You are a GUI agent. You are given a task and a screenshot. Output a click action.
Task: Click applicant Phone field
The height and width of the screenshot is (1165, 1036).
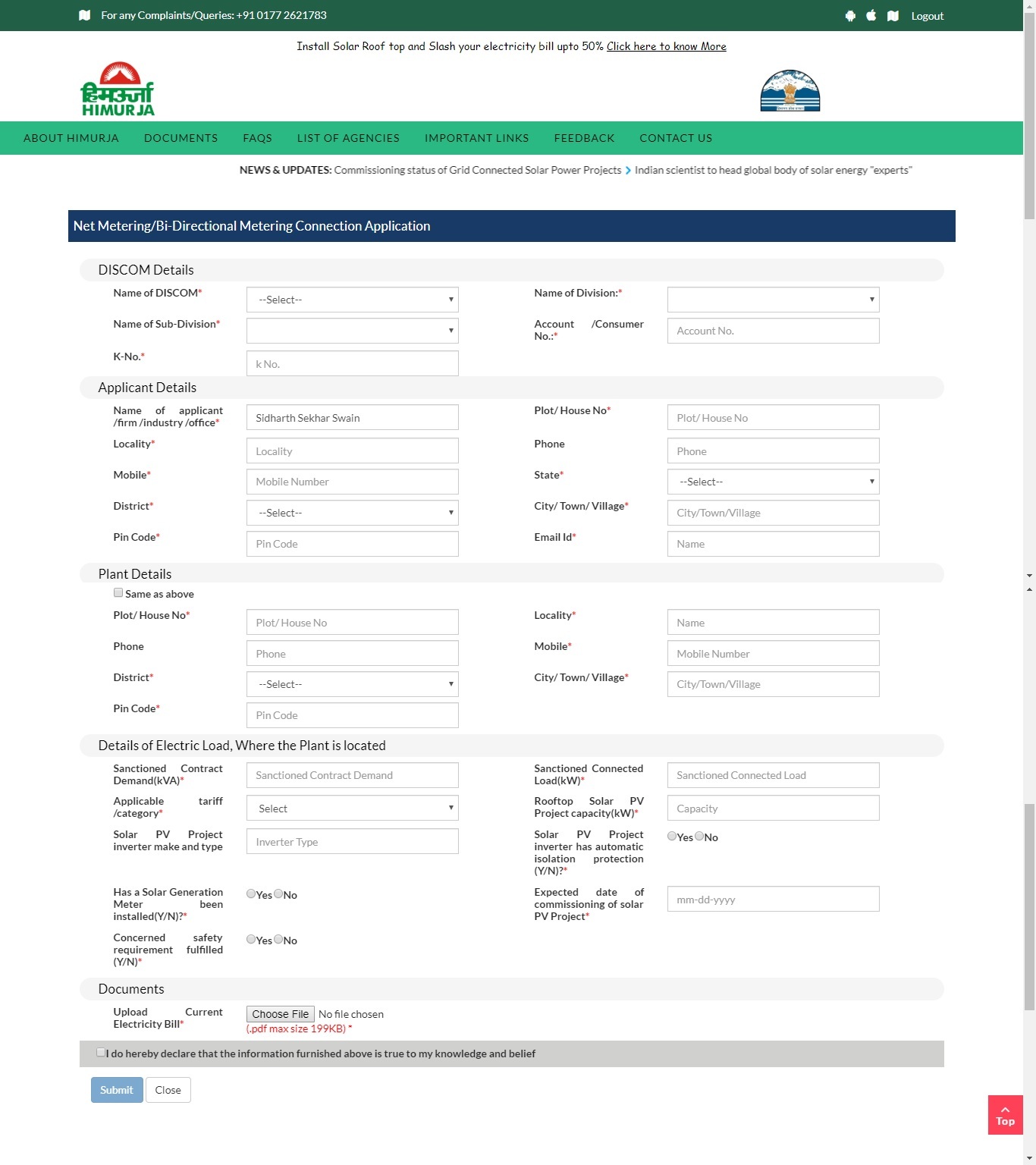(774, 451)
